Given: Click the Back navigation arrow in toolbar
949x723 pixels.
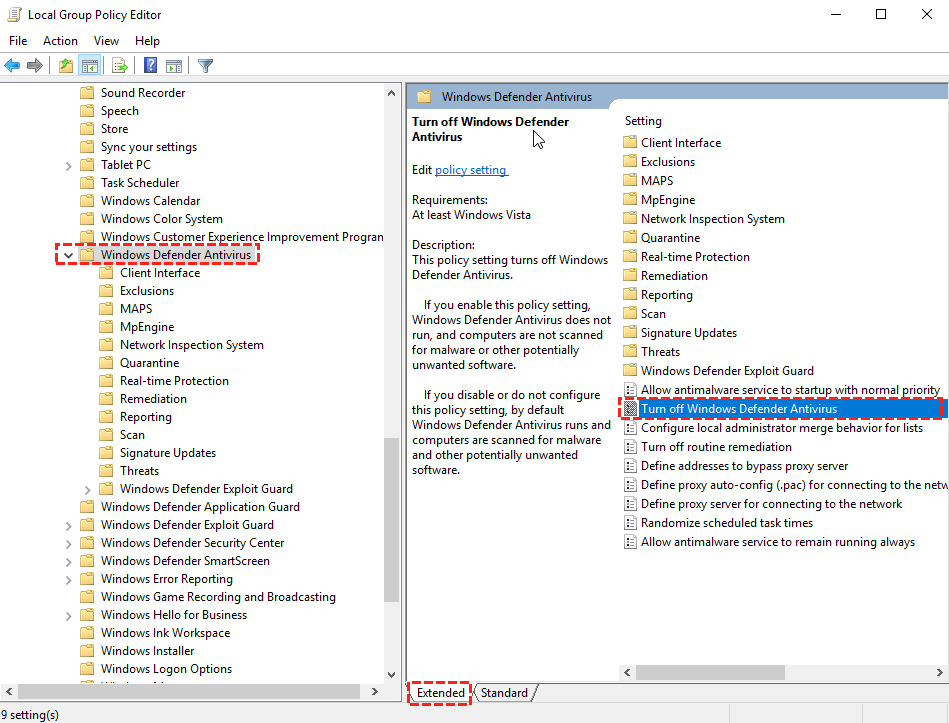Looking at the screenshot, I should click(x=12, y=65).
